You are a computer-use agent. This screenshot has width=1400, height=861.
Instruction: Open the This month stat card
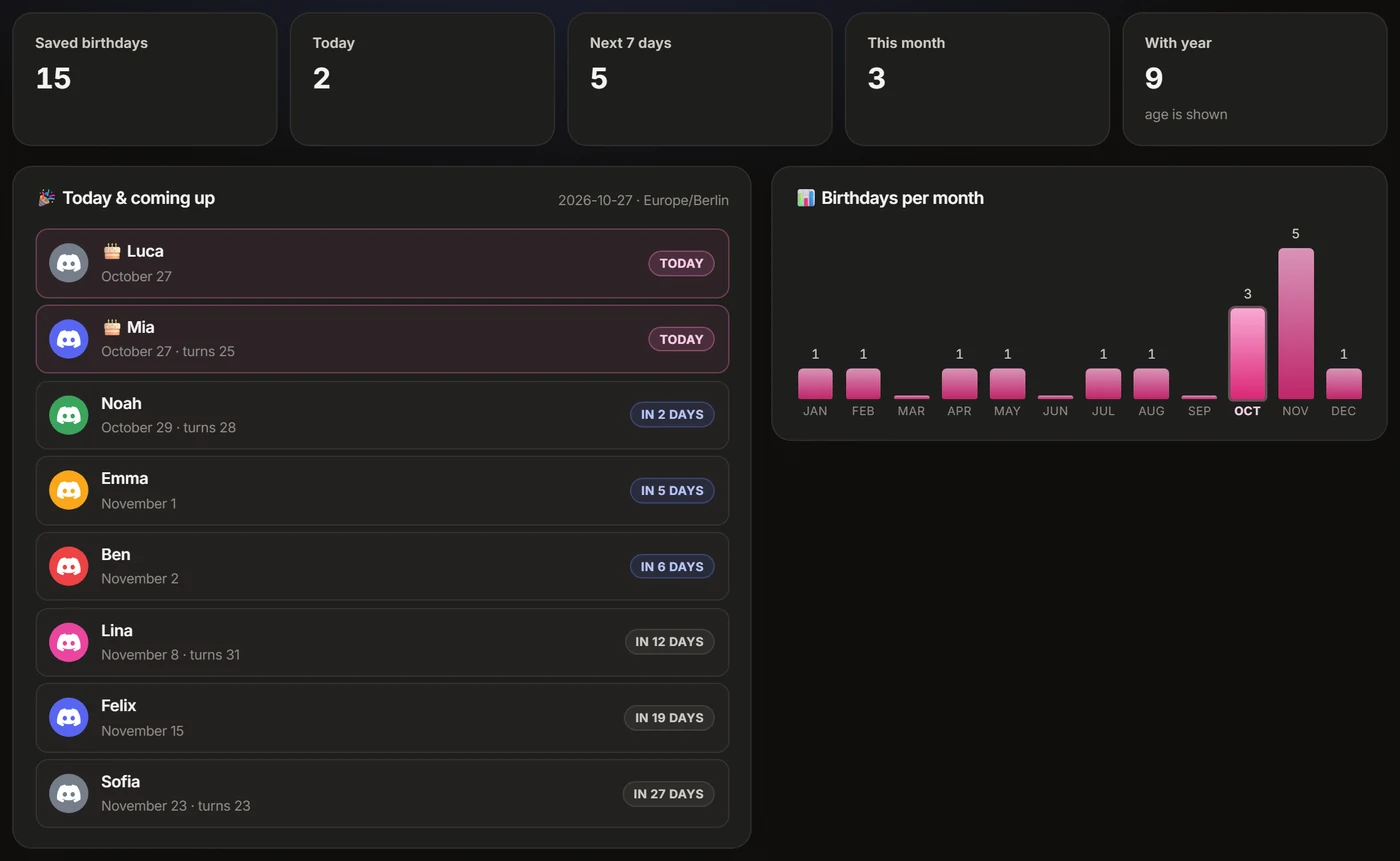pyautogui.click(x=977, y=79)
